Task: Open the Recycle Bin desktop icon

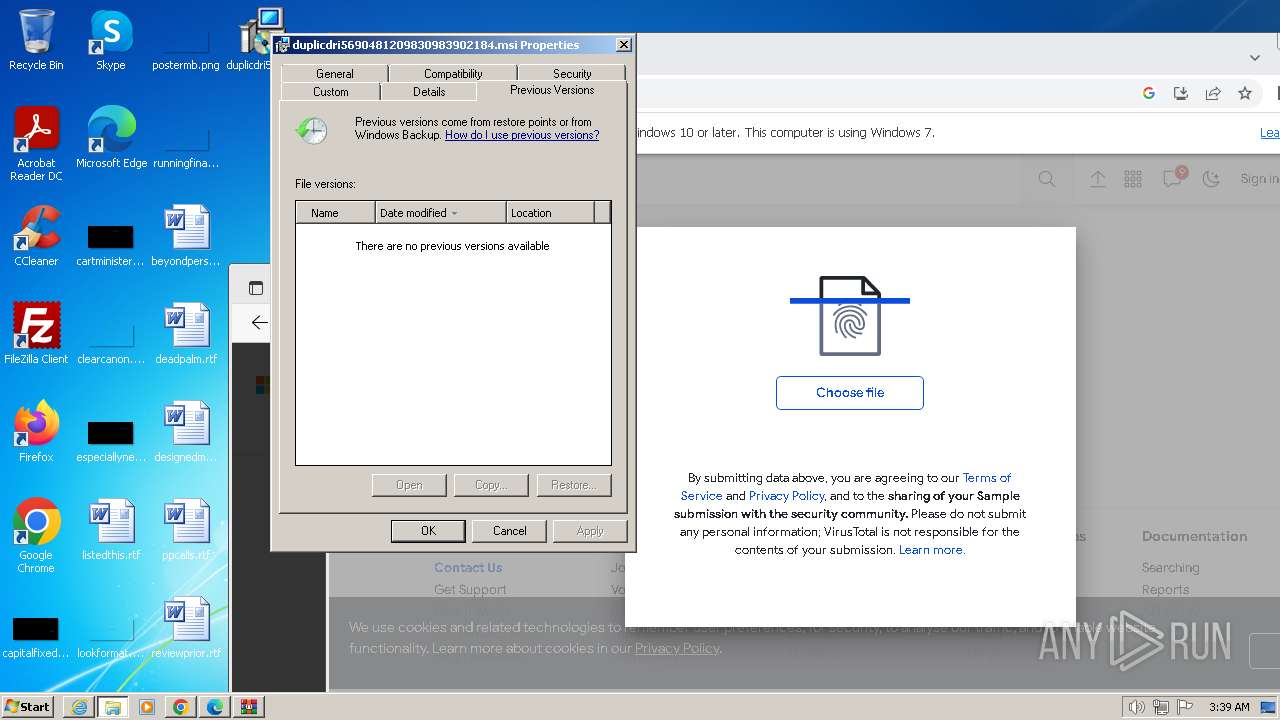Action: point(36,41)
